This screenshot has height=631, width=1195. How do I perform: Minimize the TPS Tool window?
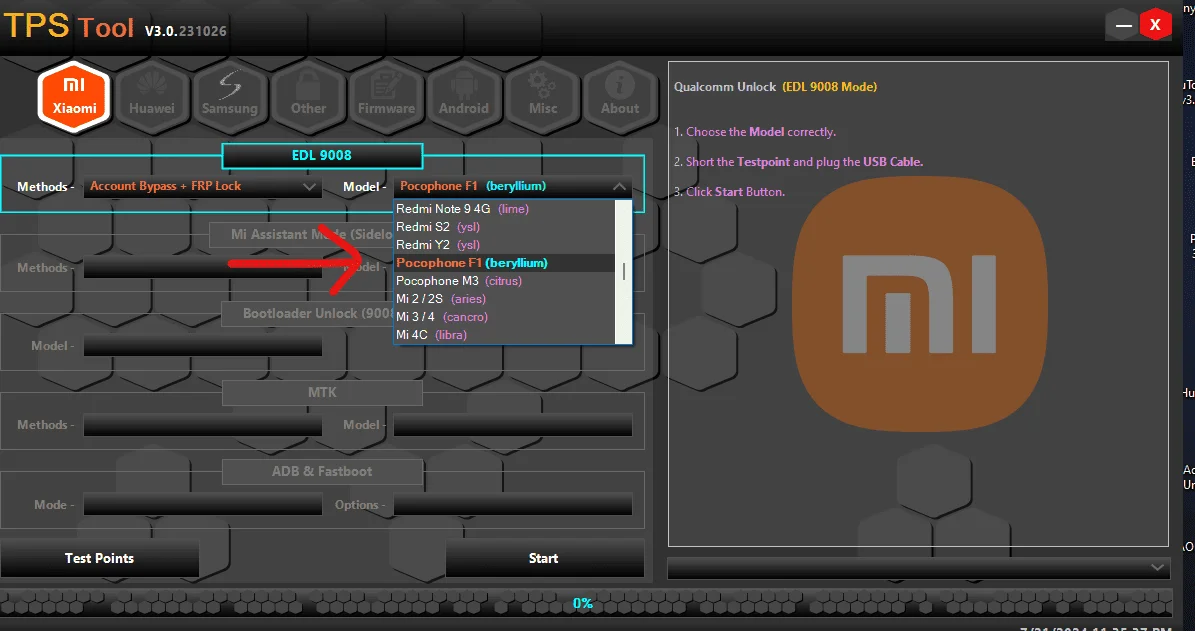click(x=1123, y=25)
